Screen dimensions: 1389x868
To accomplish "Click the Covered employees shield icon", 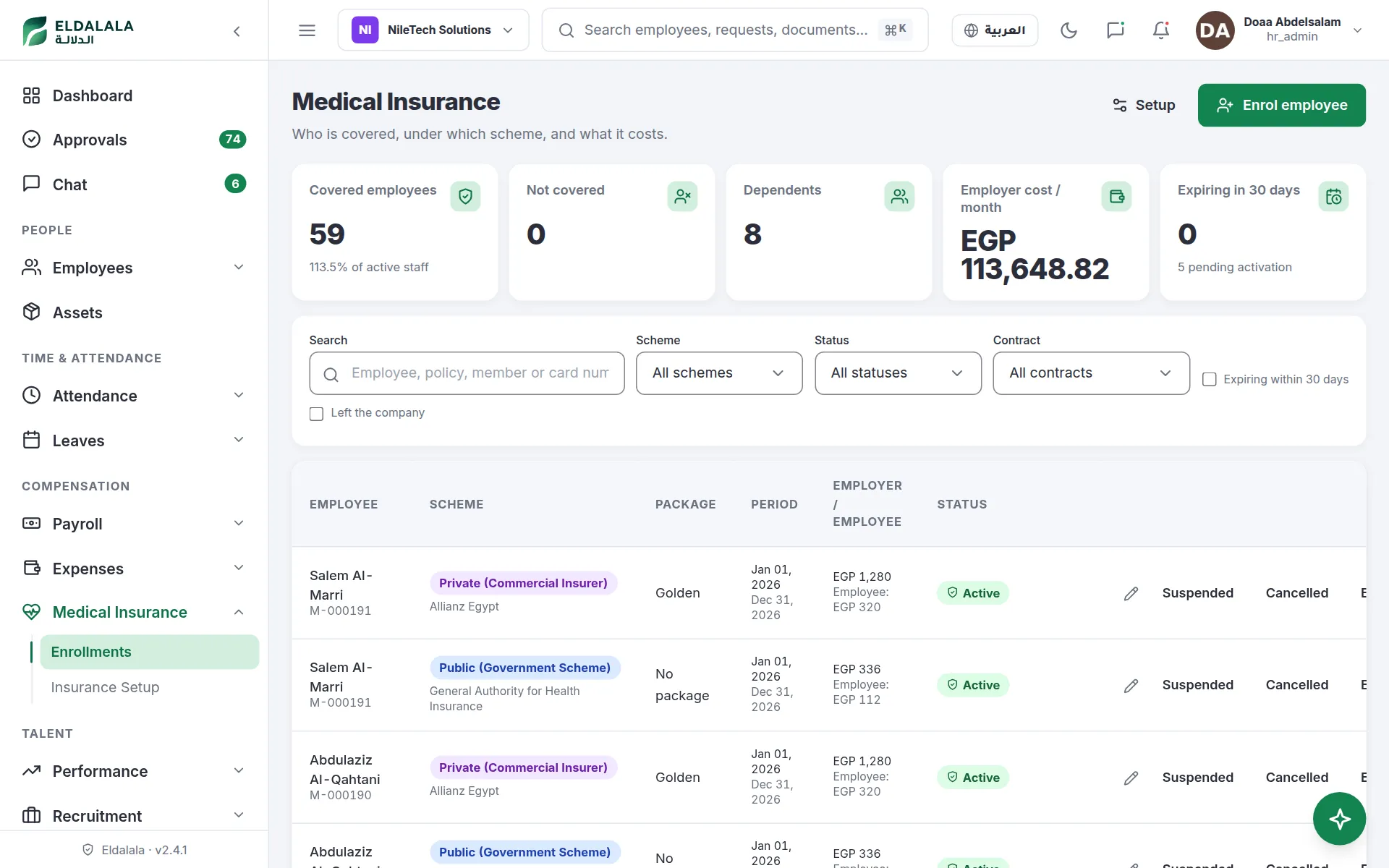I will 465,196.
